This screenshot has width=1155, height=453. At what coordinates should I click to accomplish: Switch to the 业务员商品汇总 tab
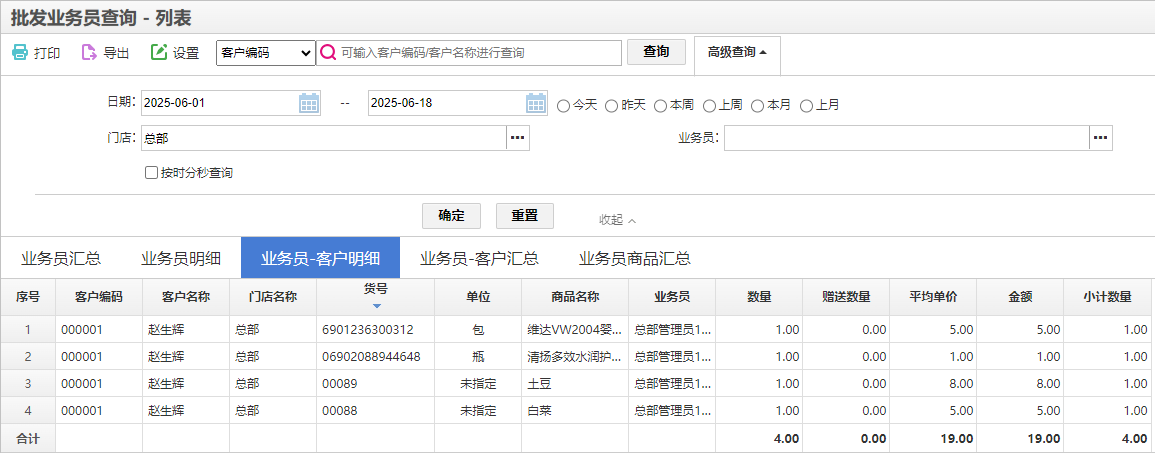tap(634, 259)
